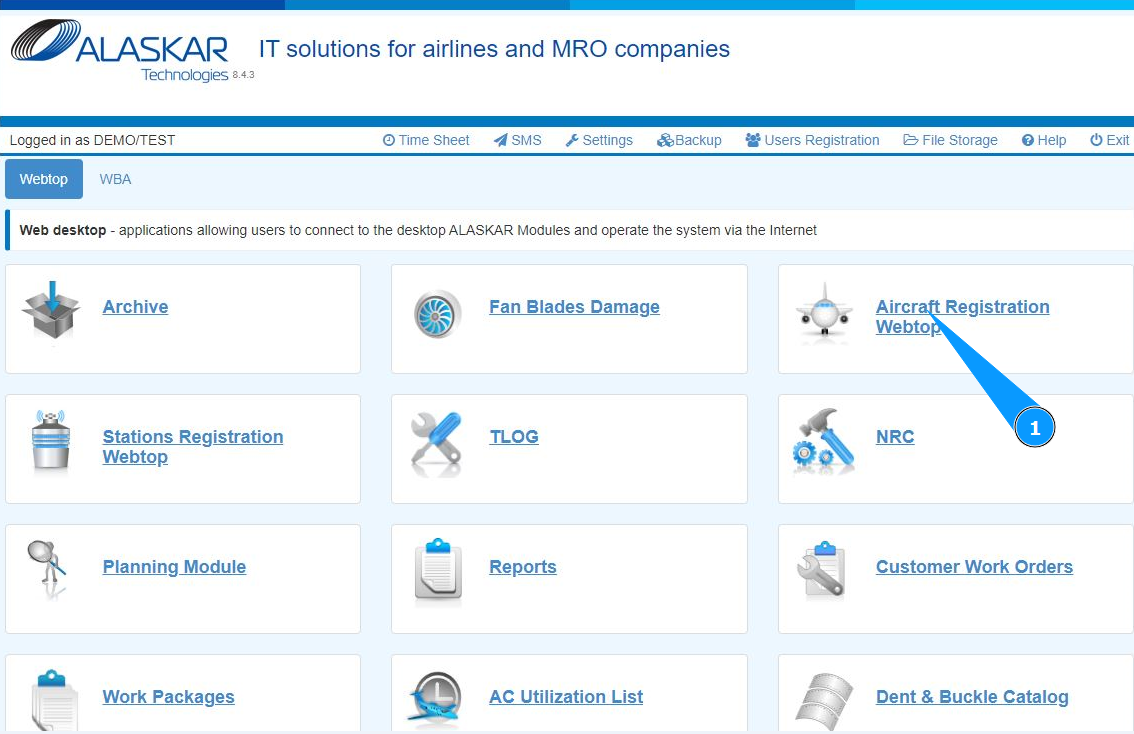Open Settings from the top menu
Image resolution: width=1134 pixels, height=734 pixels.
600,140
